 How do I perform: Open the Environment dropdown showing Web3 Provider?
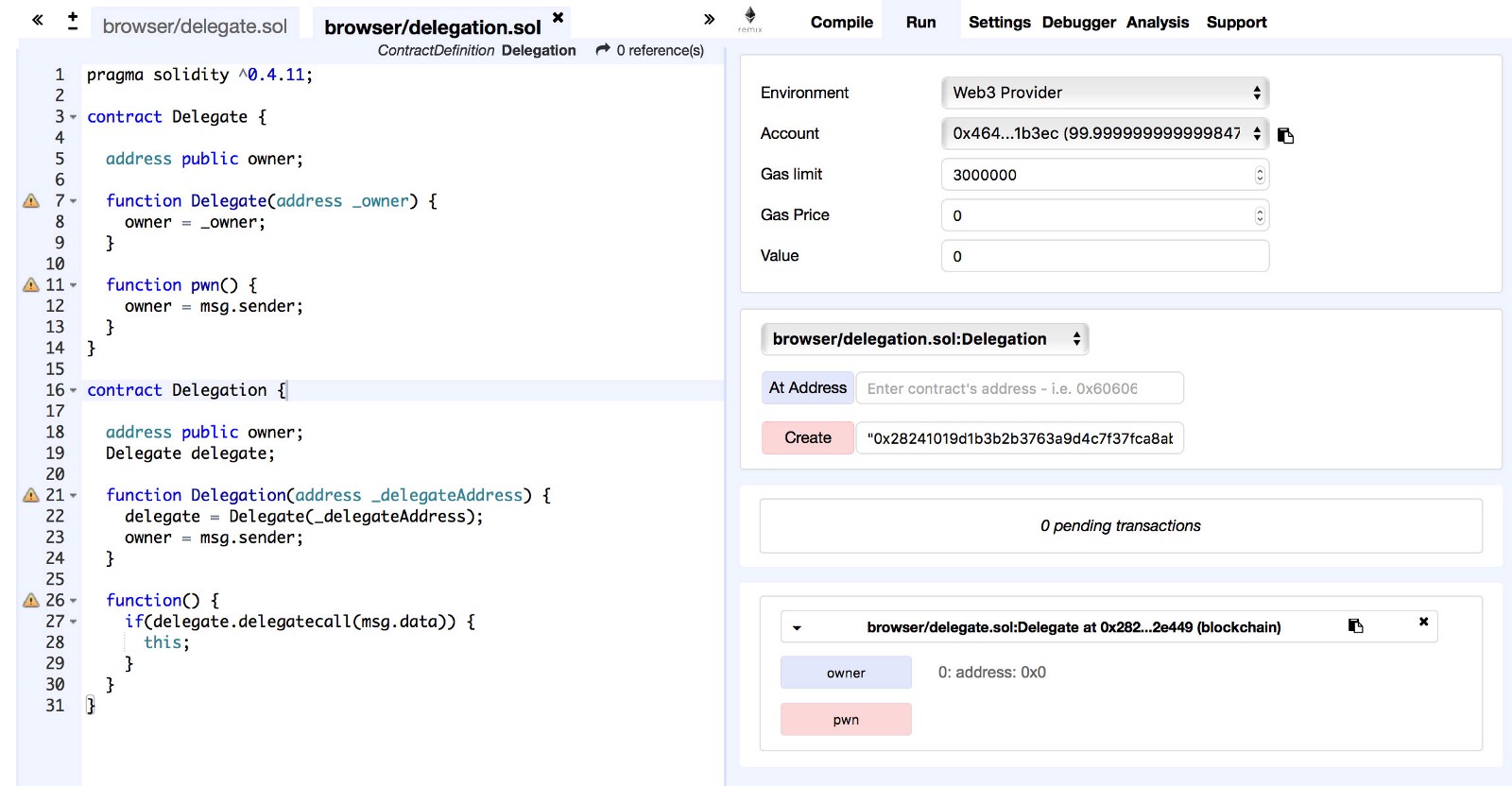[1104, 93]
